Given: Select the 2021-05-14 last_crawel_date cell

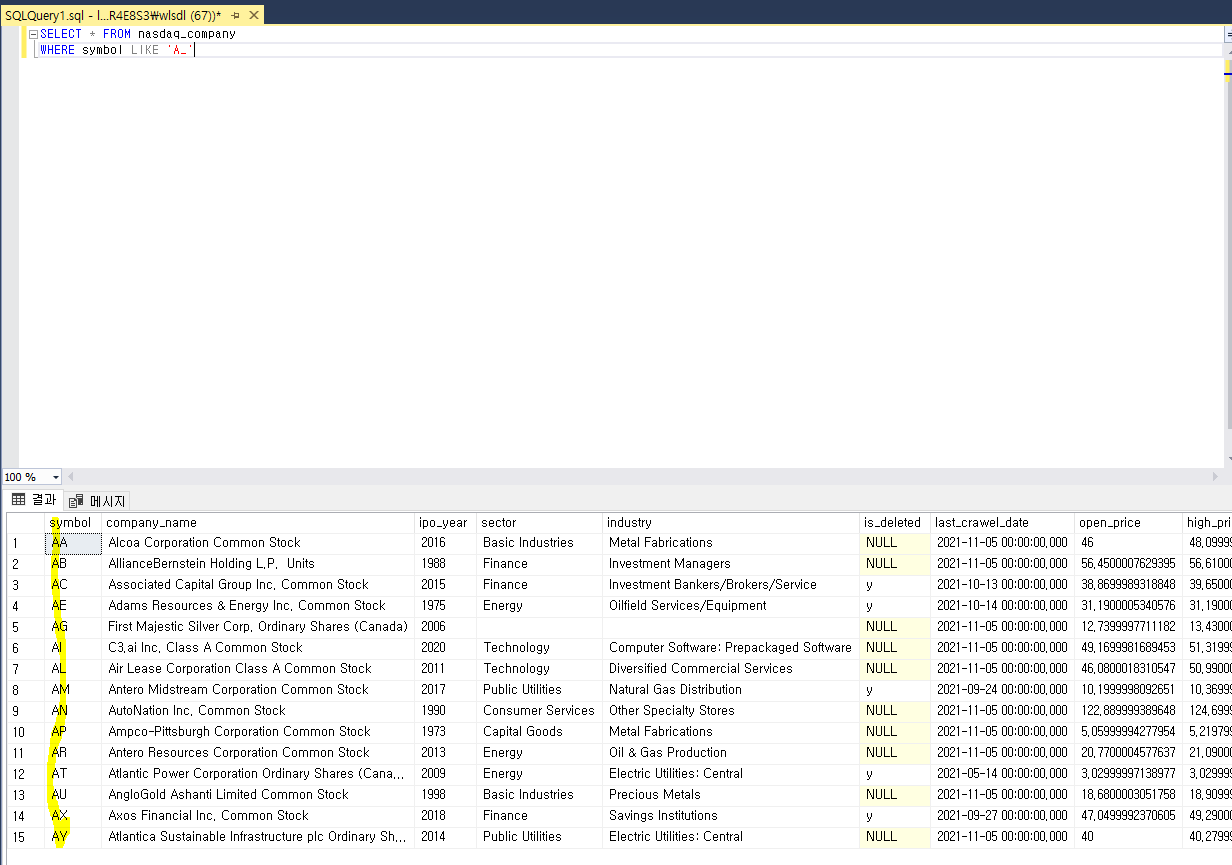Looking at the screenshot, I should coord(1003,774).
